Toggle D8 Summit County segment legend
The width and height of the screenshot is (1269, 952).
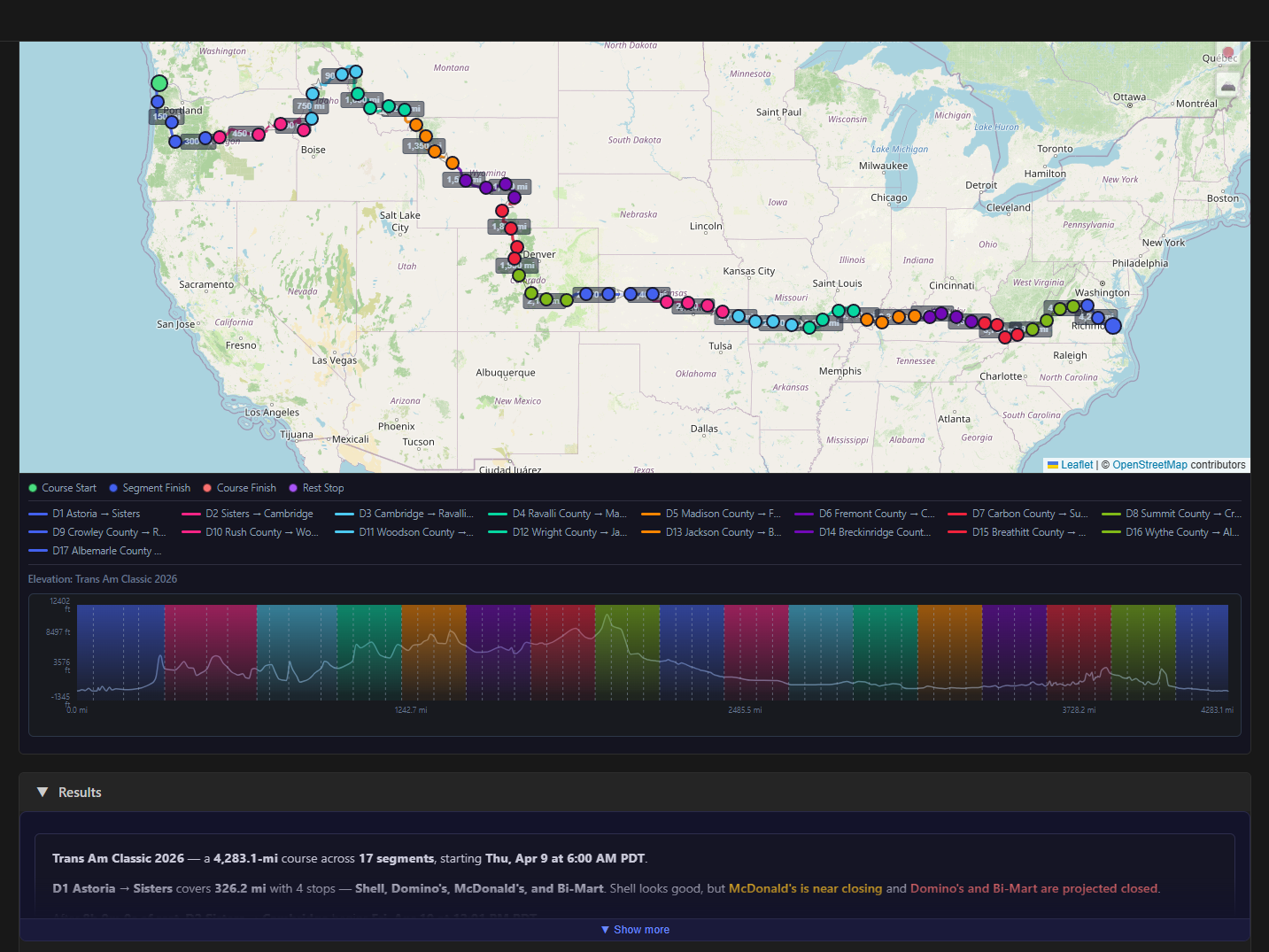(x=1172, y=514)
